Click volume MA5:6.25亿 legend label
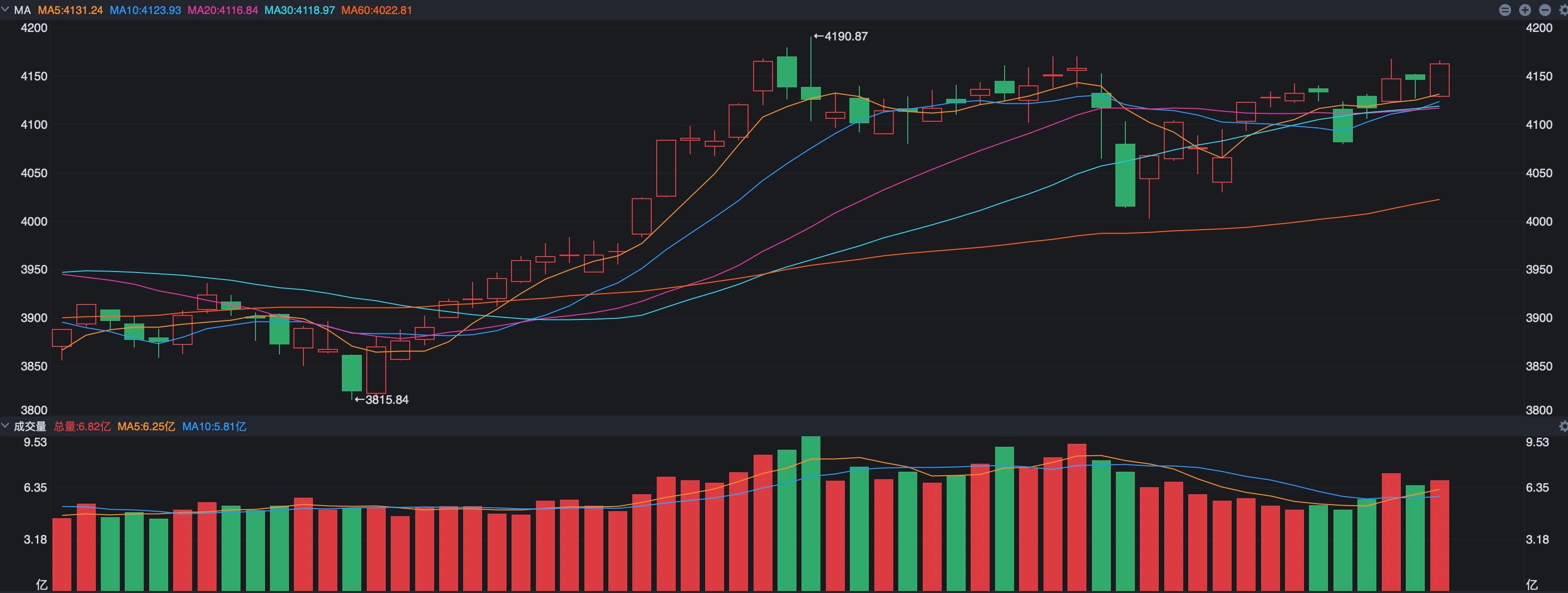The height and width of the screenshot is (593, 1568). click(x=146, y=426)
